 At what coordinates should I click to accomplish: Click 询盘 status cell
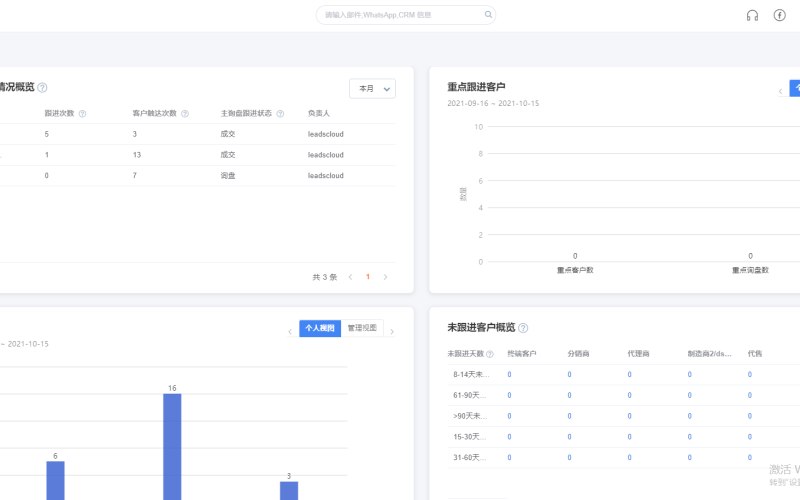click(x=228, y=176)
